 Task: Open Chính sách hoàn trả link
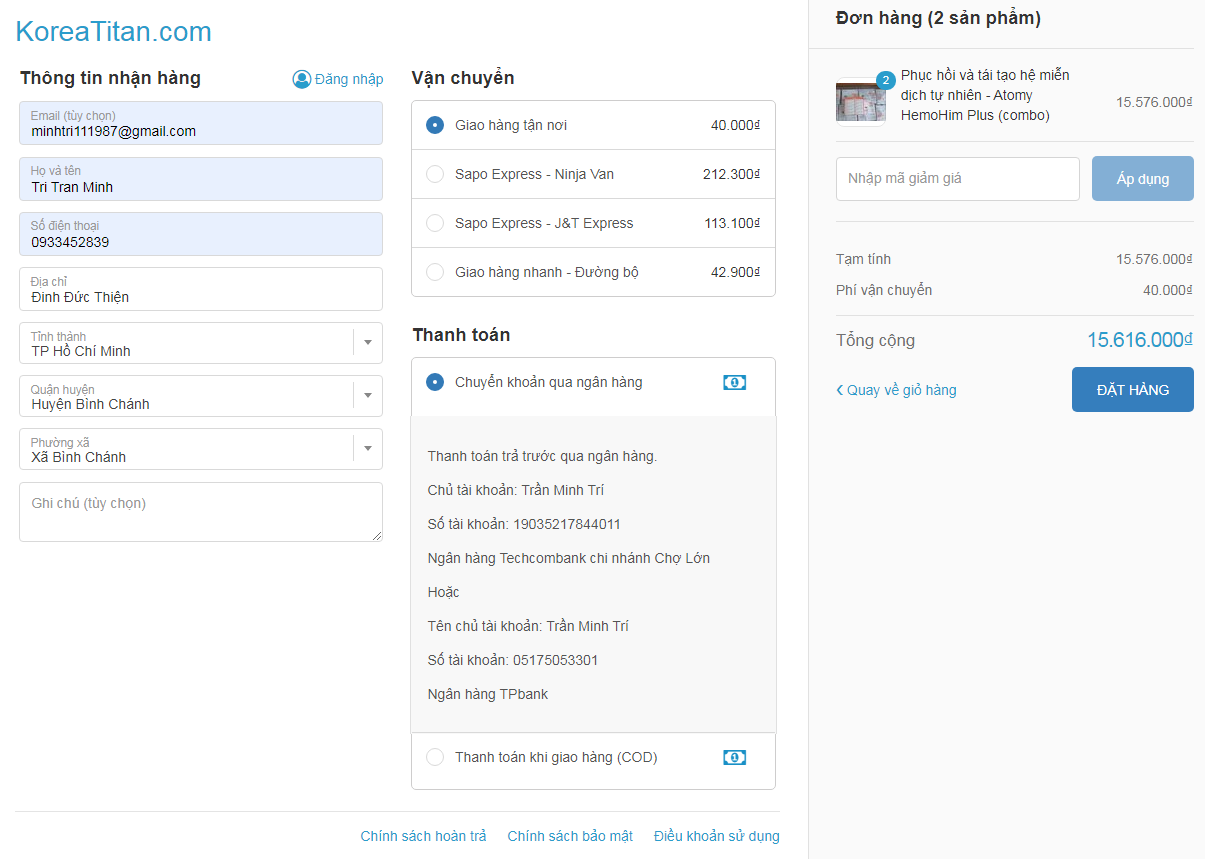coord(423,836)
